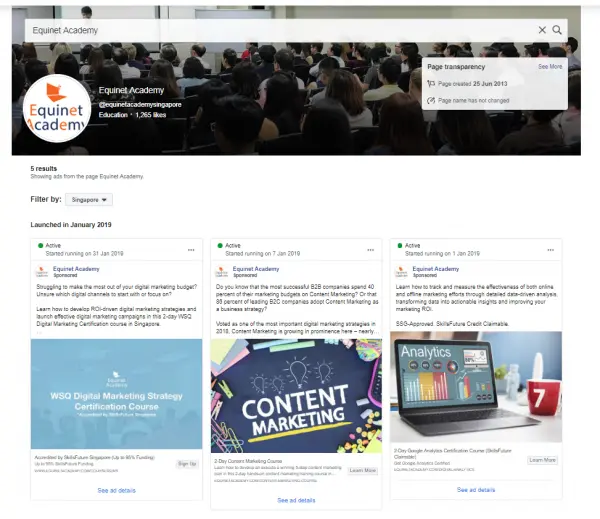The width and height of the screenshot is (600, 519).
Task: Click green Active status dot on 1 Jan ad
Action: (400, 245)
